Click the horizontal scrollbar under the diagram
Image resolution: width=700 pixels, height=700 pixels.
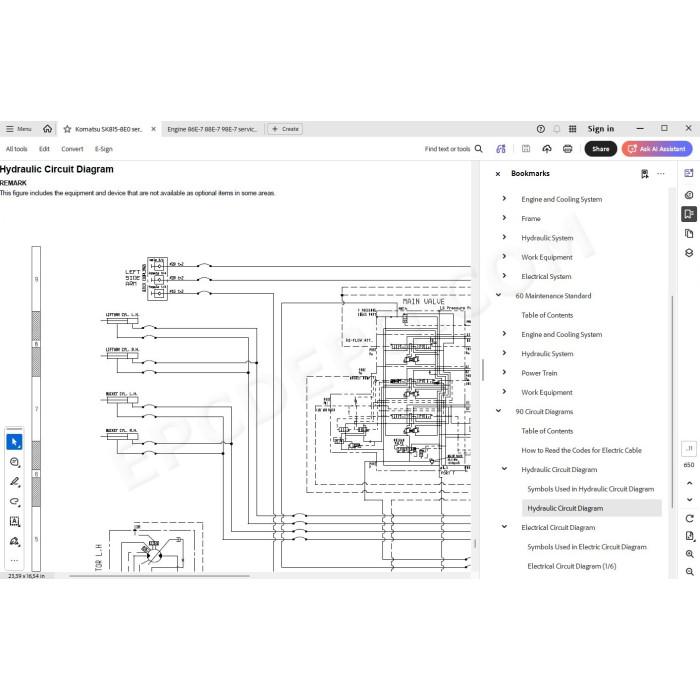pyautogui.click(x=159, y=576)
